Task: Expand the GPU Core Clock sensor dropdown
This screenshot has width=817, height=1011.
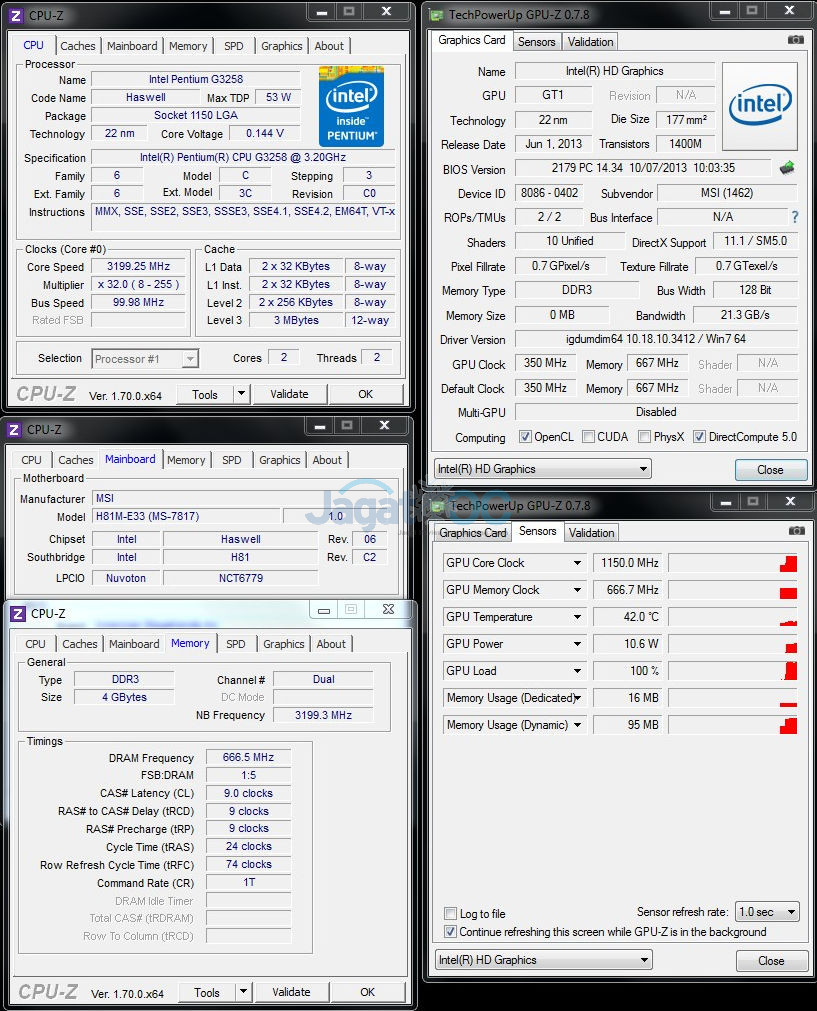Action: pos(577,563)
